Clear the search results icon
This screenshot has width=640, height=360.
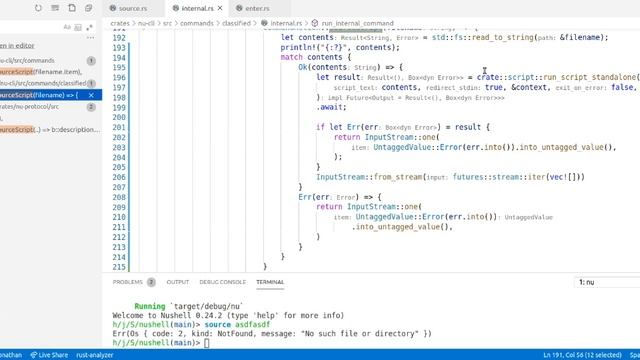55,8
